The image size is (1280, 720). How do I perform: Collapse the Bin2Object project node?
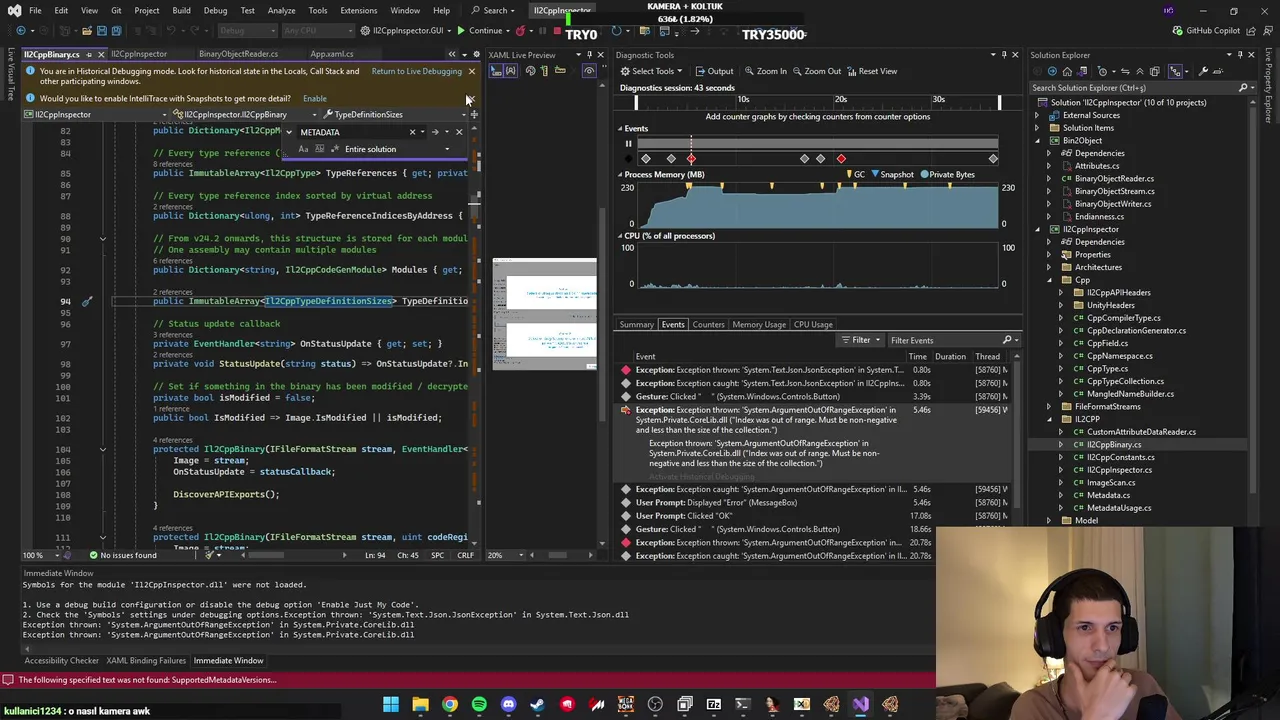(1037, 141)
